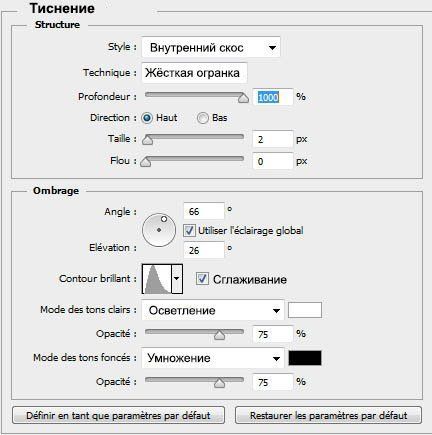Select the Bas direction radio button
This screenshot has height=435, width=432.
(202, 118)
